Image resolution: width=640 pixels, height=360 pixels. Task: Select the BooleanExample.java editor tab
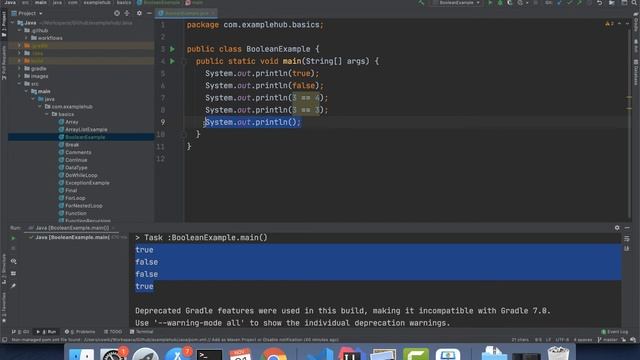[x=186, y=13]
